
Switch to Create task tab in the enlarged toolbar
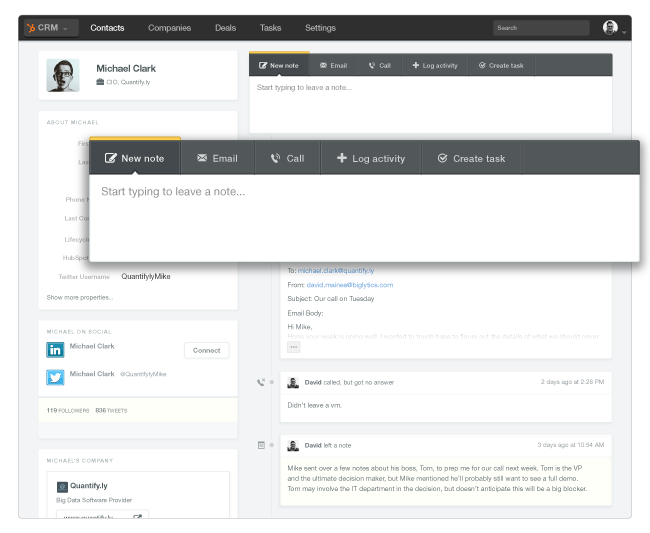point(471,158)
